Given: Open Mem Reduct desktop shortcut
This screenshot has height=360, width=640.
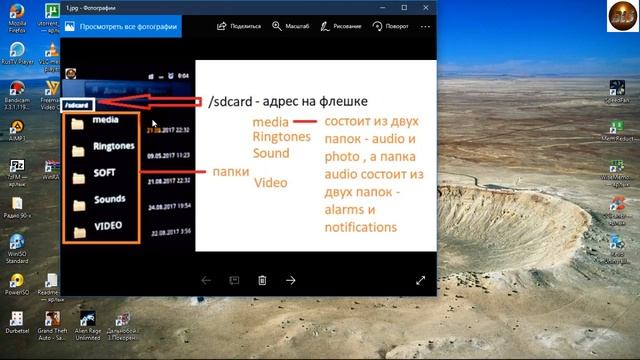Looking at the screenshot, I should click(x=617, y=131).
